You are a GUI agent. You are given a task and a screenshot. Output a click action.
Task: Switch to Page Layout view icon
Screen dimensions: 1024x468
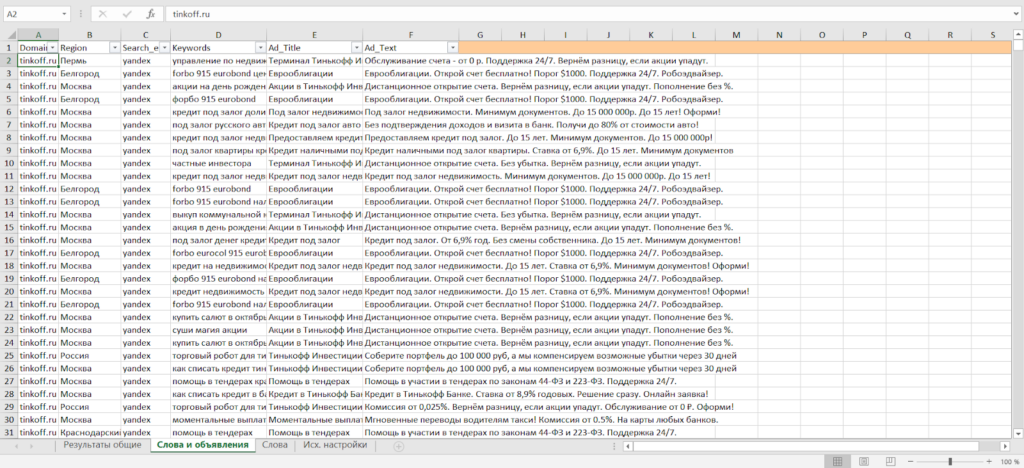863,461
